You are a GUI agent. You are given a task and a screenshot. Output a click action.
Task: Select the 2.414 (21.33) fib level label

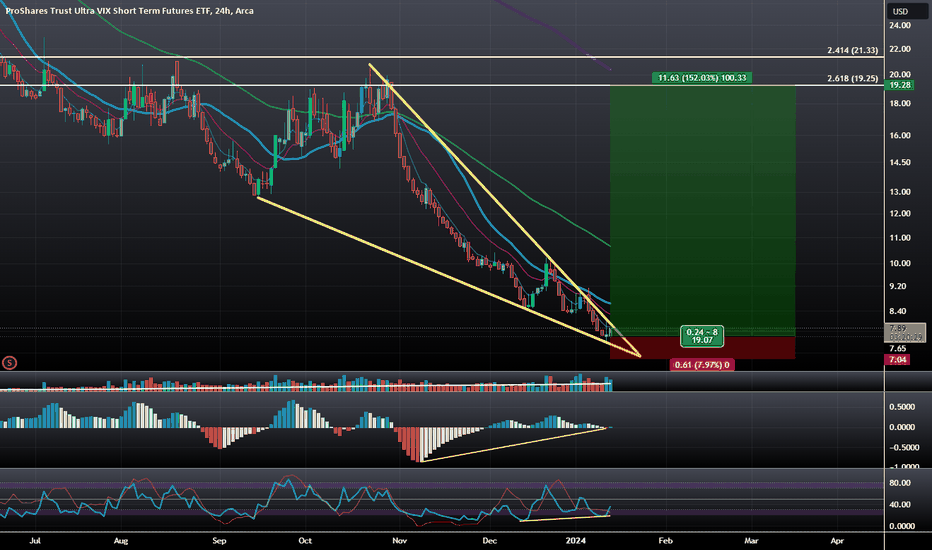coord(852,51)
